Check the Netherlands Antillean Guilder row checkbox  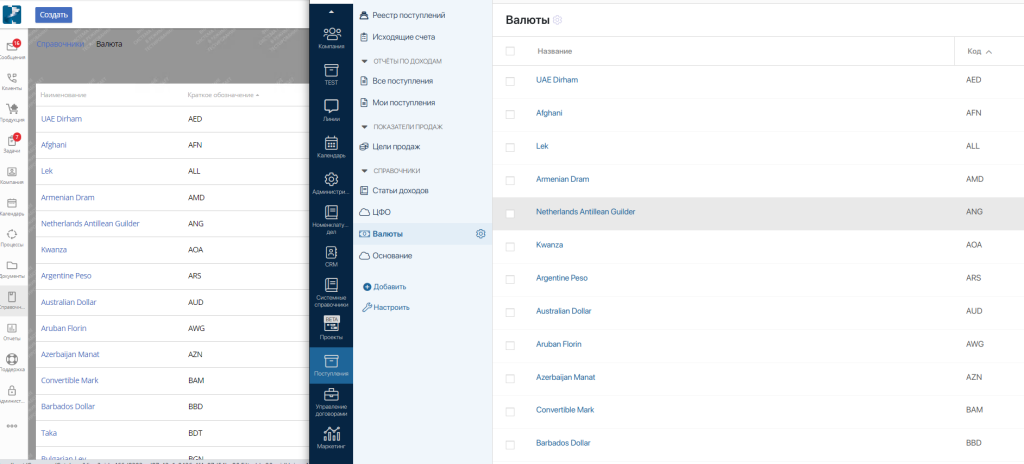pos(510,214)
